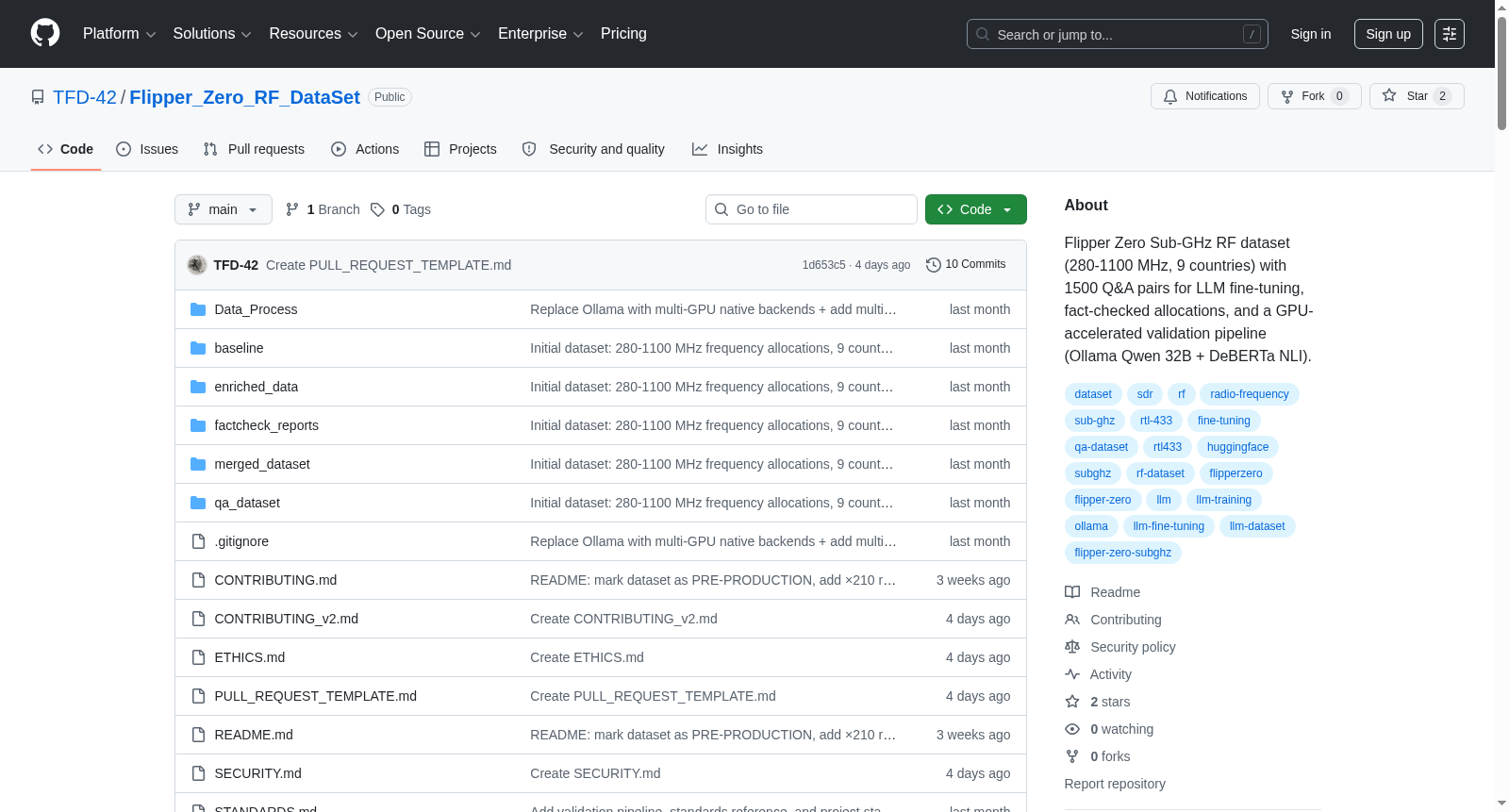This screenshot has height=812, width=1509.
Task: Click the watching eye icon
Action: [x=1072, y=729]
